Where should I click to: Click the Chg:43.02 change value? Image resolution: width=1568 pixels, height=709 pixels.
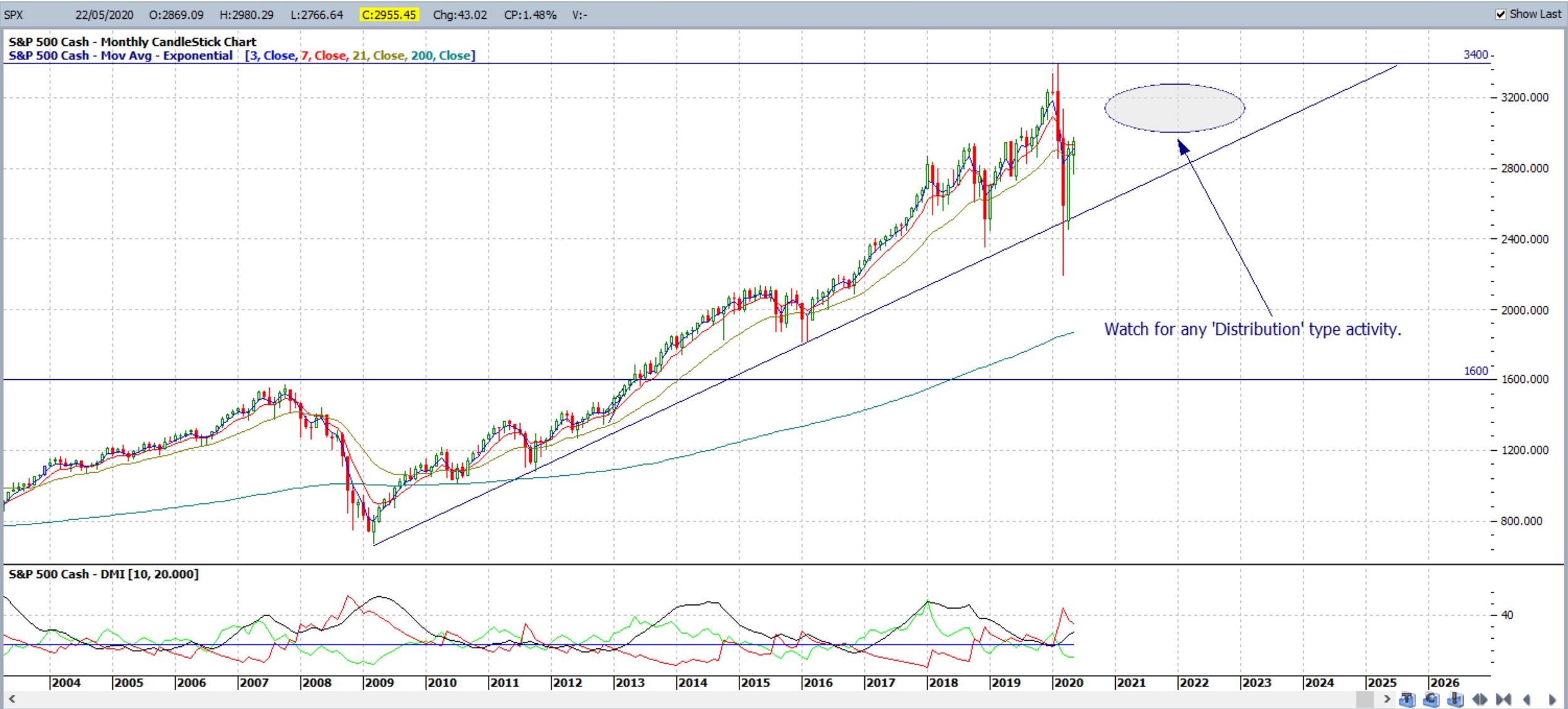coord(460,14)
